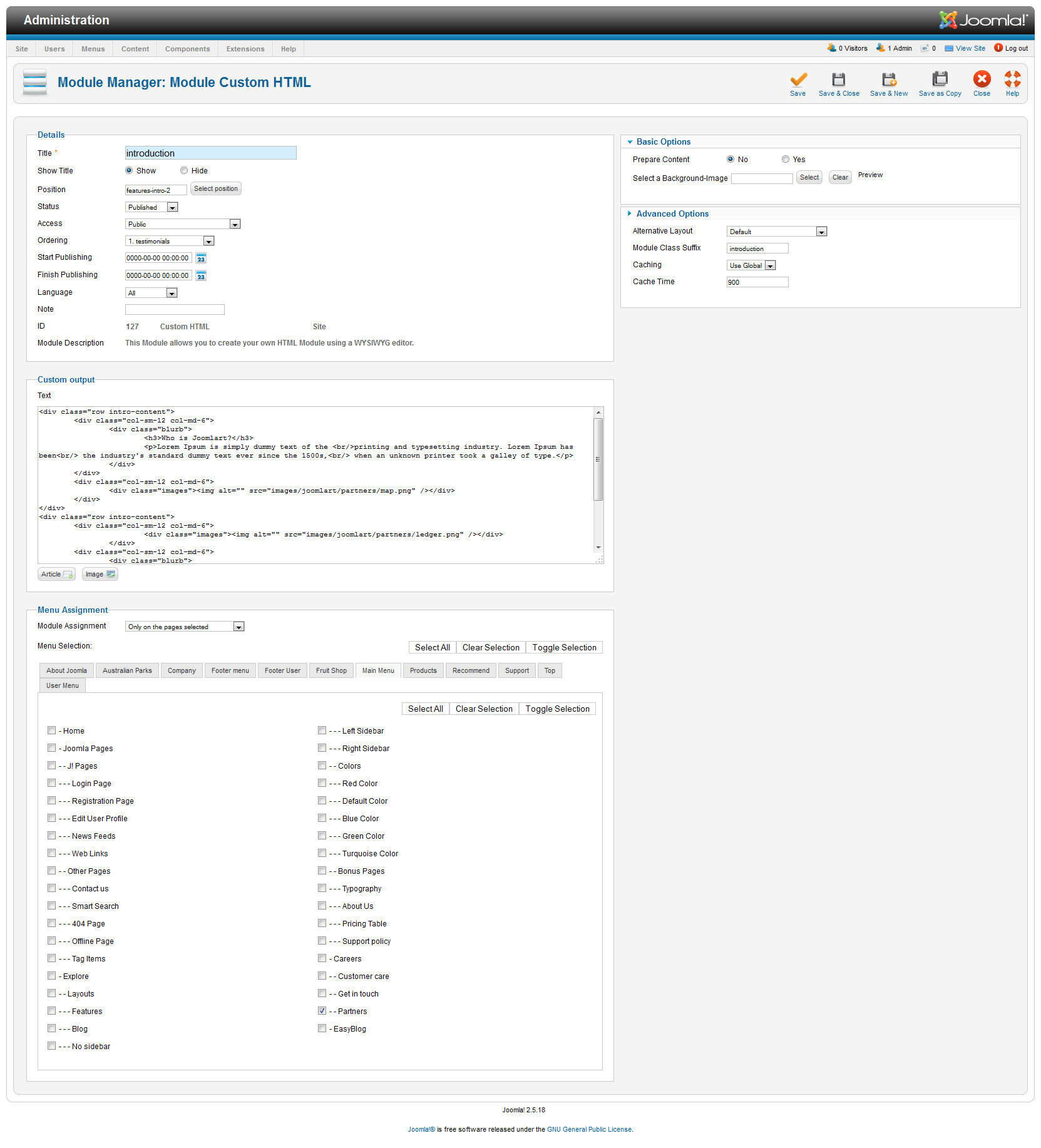Click the Save & Close disk icon
The height and width of the screenshot is (1148, 1041).
click(x=839, y=79)
